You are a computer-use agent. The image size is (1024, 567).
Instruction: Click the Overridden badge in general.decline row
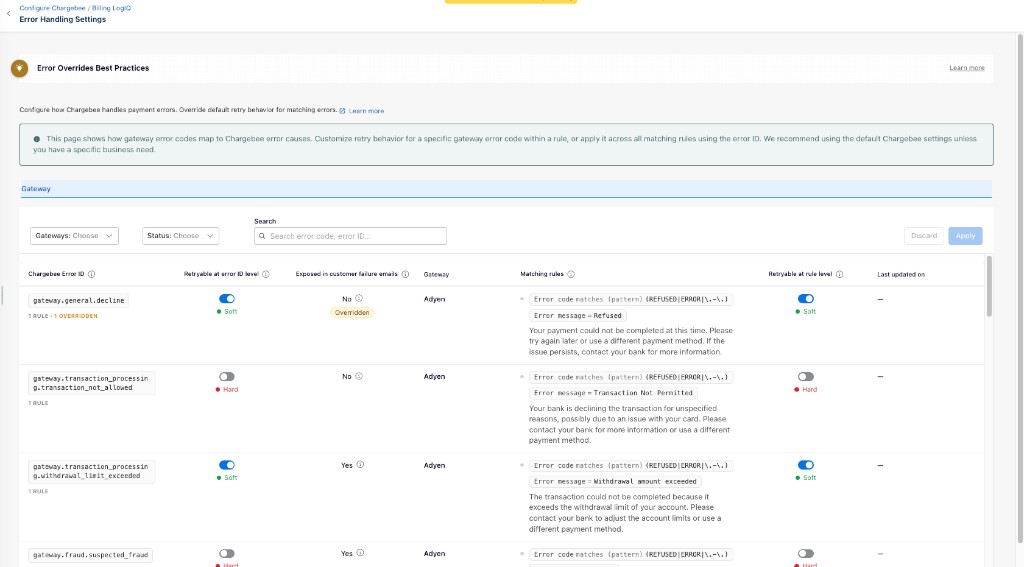352,313
